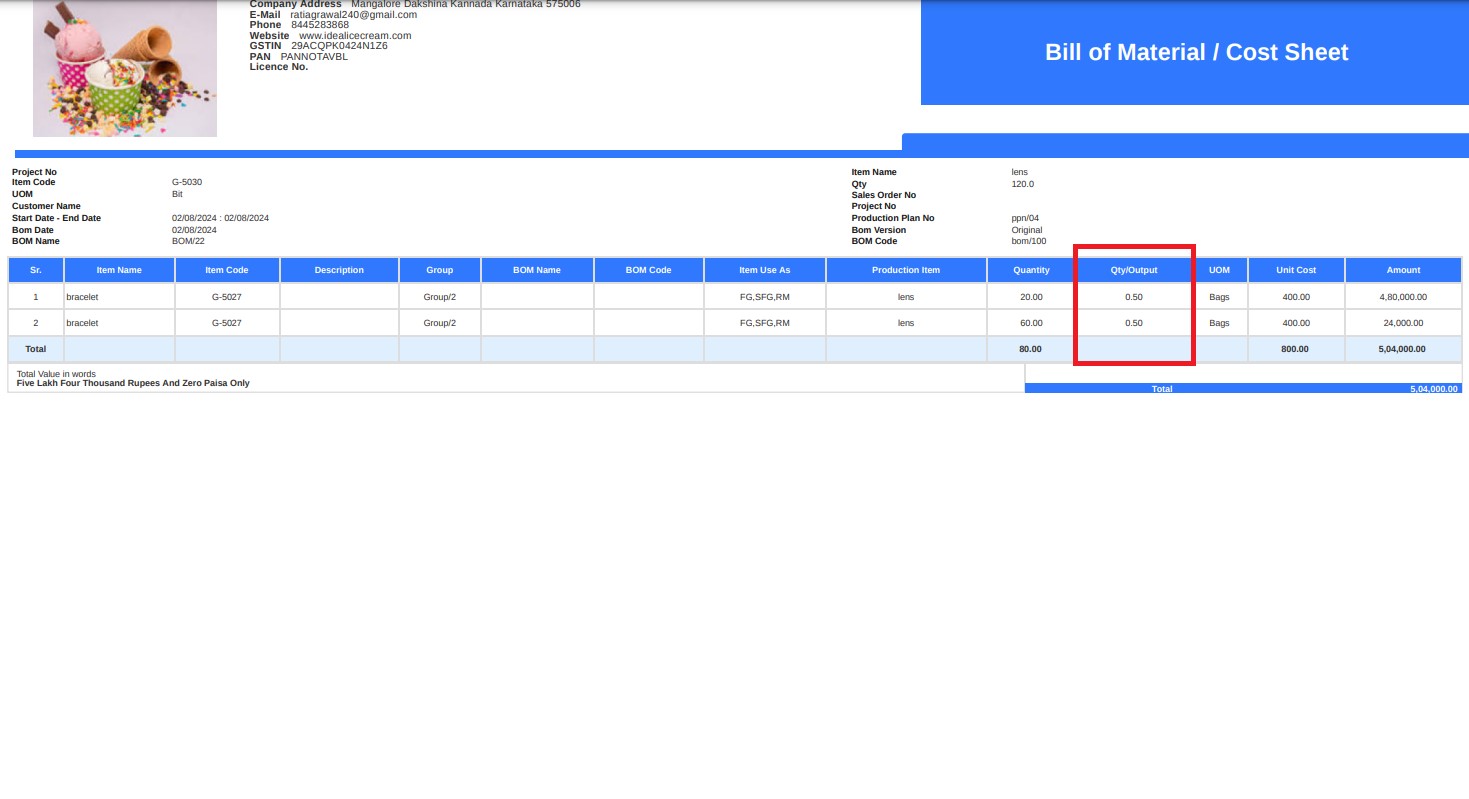This screenshot has height=799, width=1469.
Task: Select production plan value 'ppn/04'
Action: (x=1025, y=218)
